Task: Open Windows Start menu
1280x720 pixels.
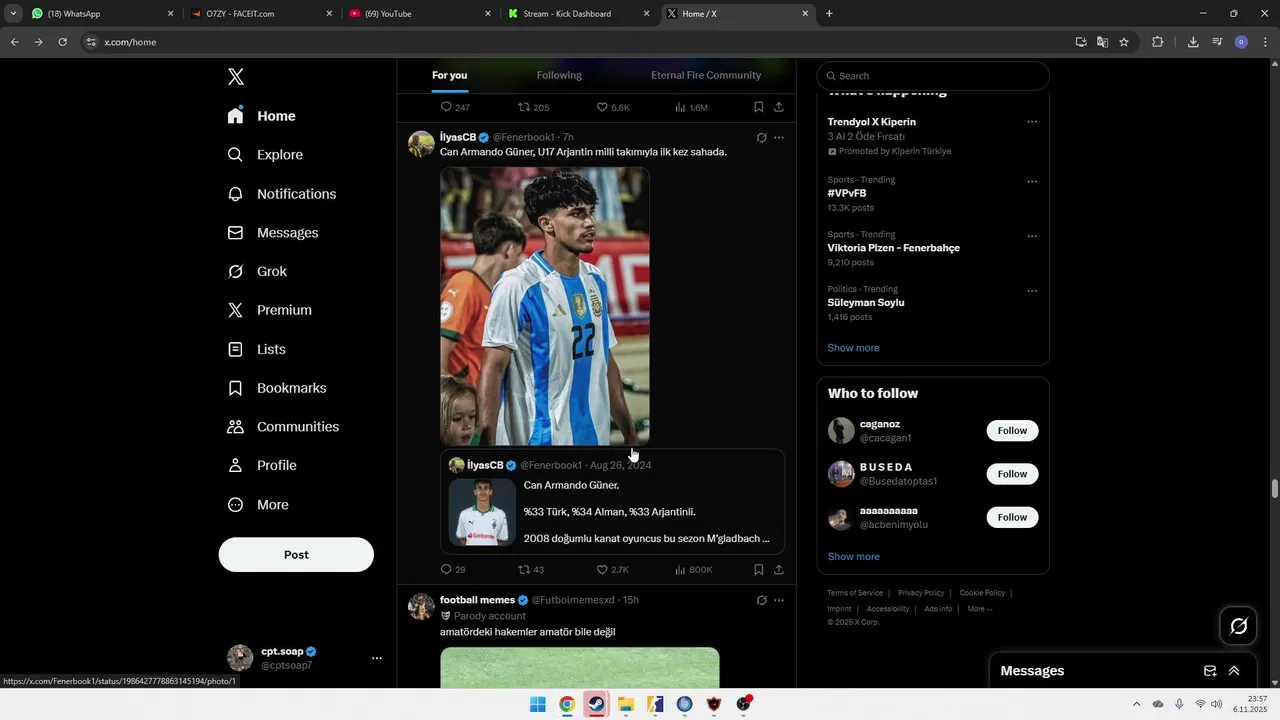Action: tap(537, 704)
